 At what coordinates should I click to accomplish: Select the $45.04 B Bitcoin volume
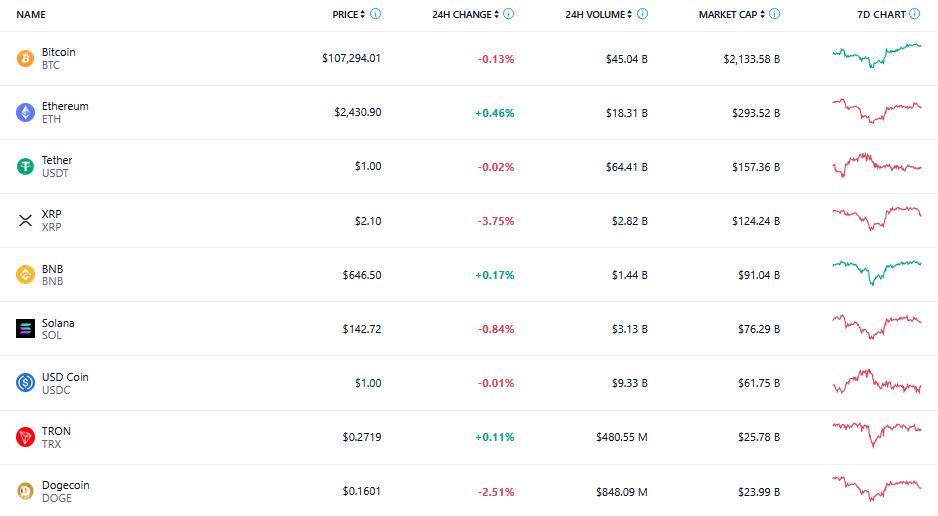point(626,59)
